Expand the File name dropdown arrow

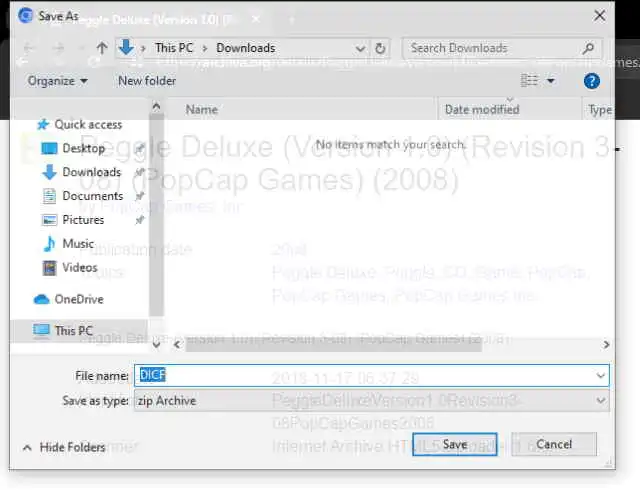point(600,376)
